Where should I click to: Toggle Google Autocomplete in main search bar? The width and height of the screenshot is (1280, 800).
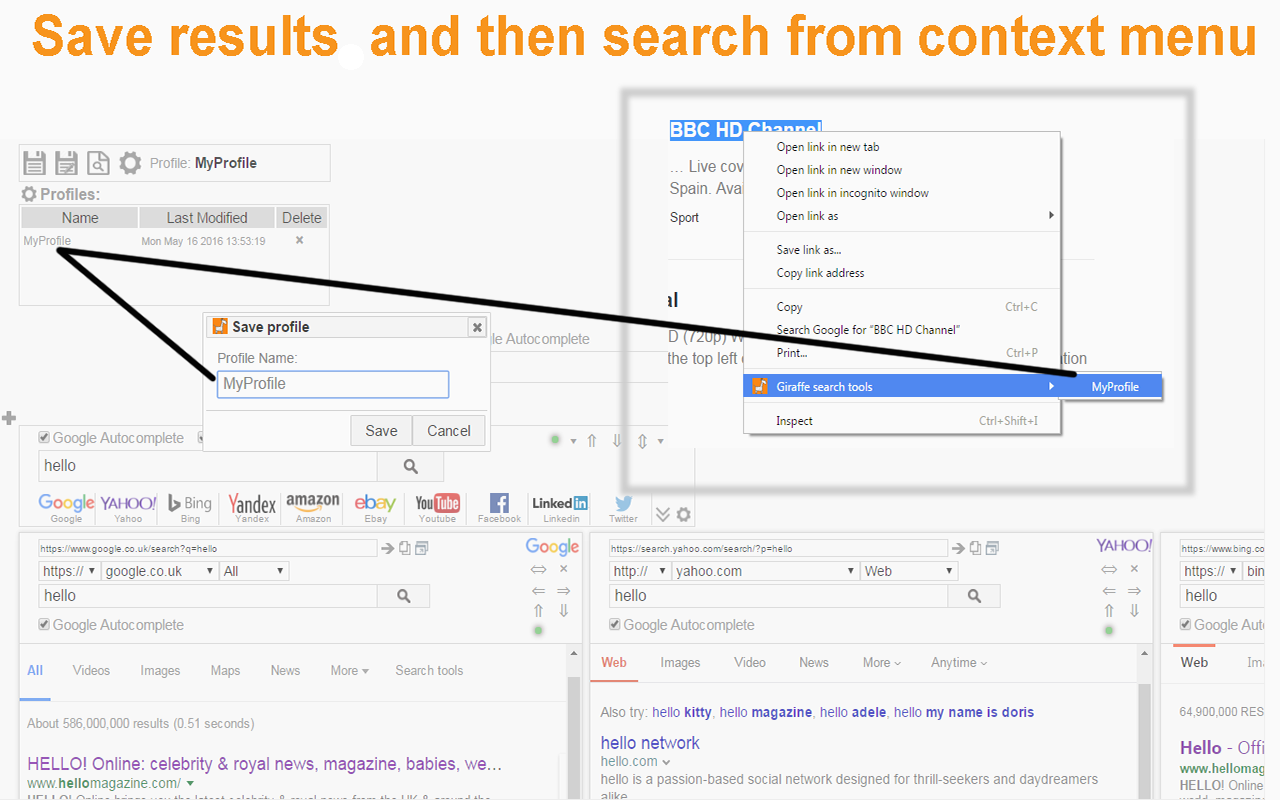[44, 437]
